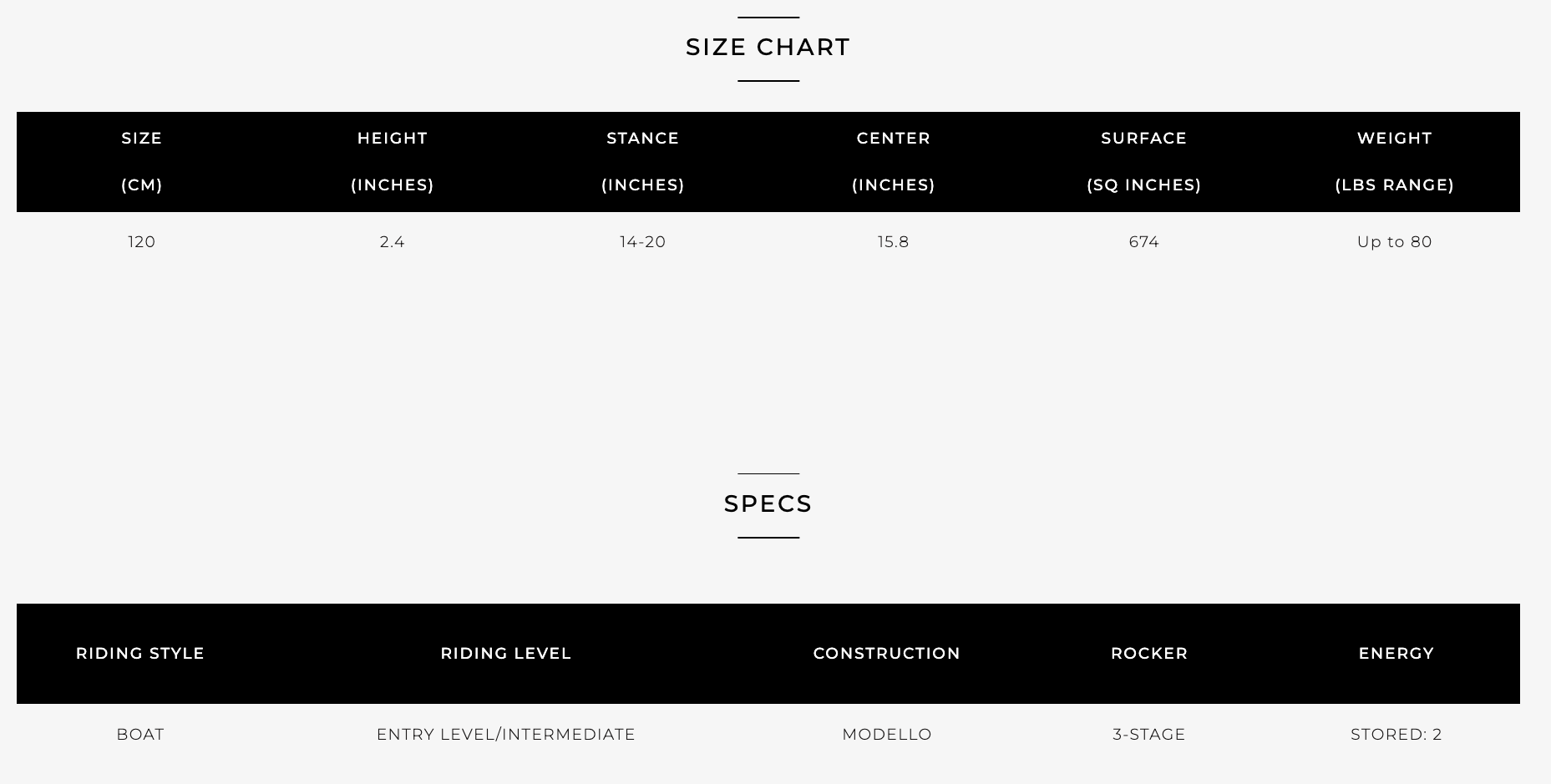Click the 120 size cell
This screenshot has width=1551, height=784.
142,242
